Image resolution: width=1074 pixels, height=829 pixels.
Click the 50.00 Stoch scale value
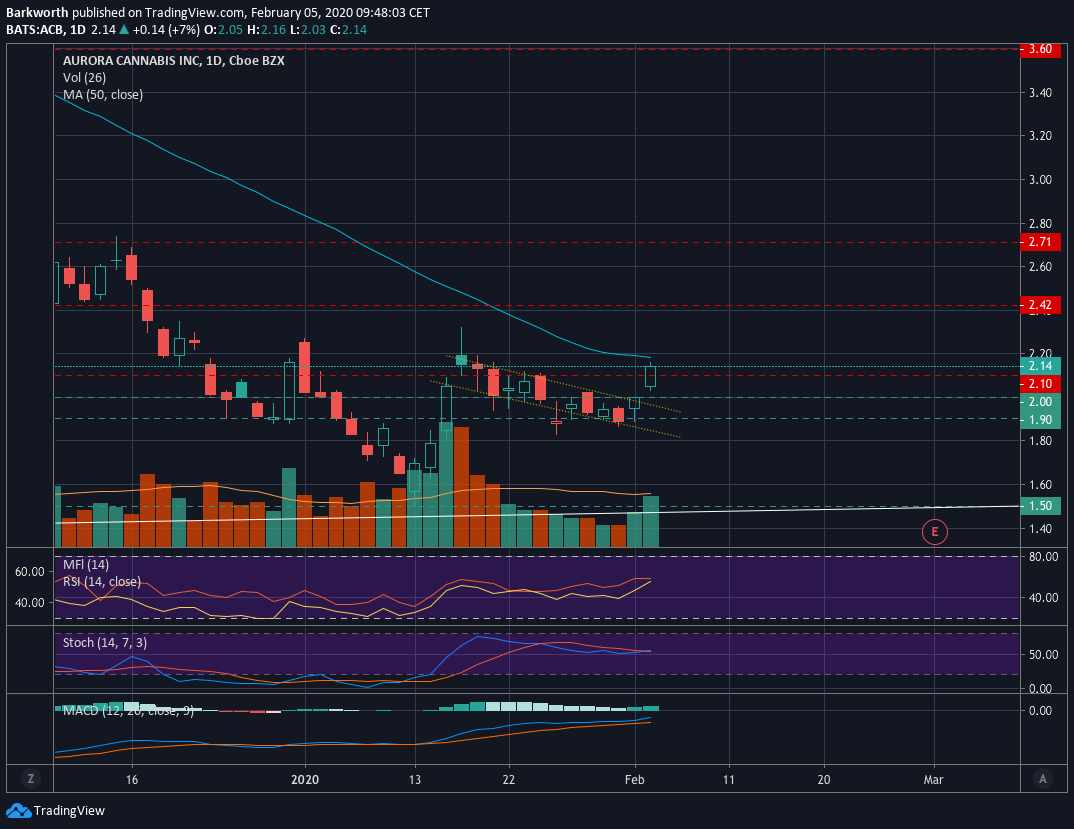[x=1043, y=654]
